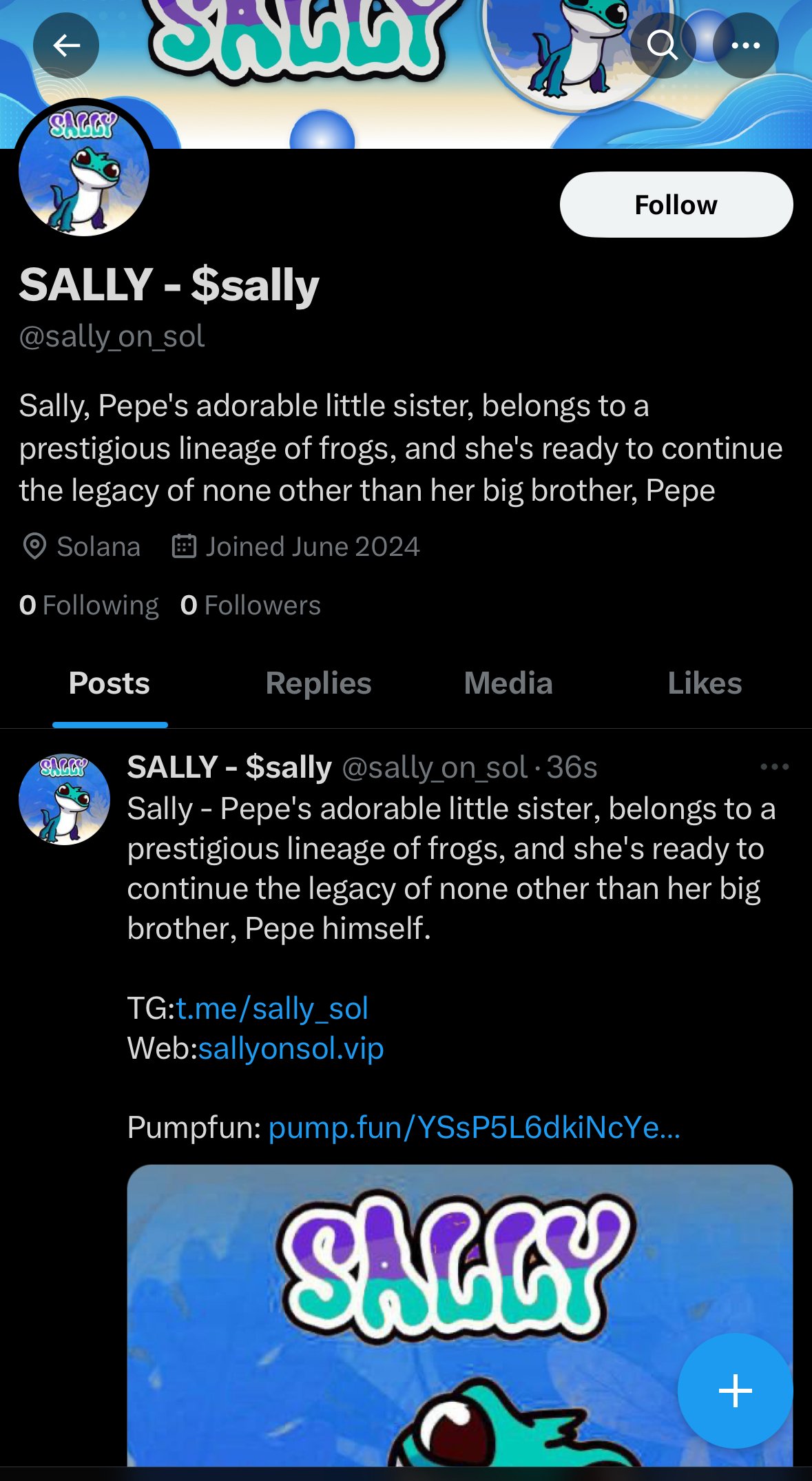
Task: Open profile three-dot options menu
Action: pos(746,45)
